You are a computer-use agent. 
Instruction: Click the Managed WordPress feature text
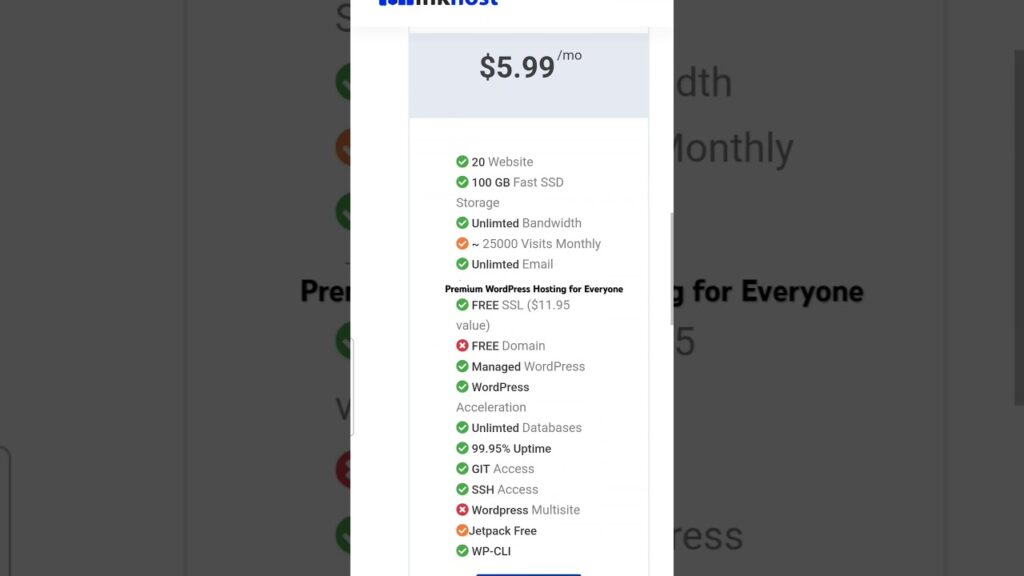coord(528,366)
